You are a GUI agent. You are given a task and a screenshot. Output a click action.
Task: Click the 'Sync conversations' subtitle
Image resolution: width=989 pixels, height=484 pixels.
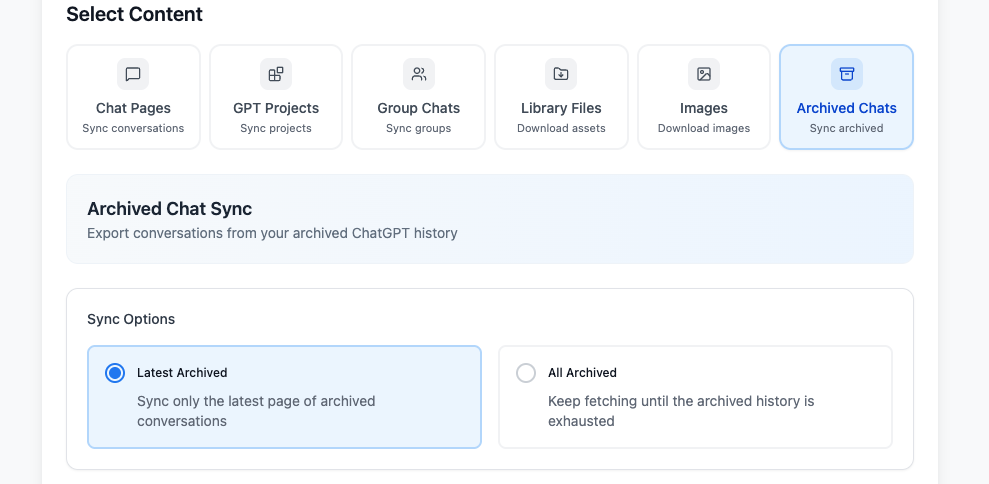tap(133, 129)
